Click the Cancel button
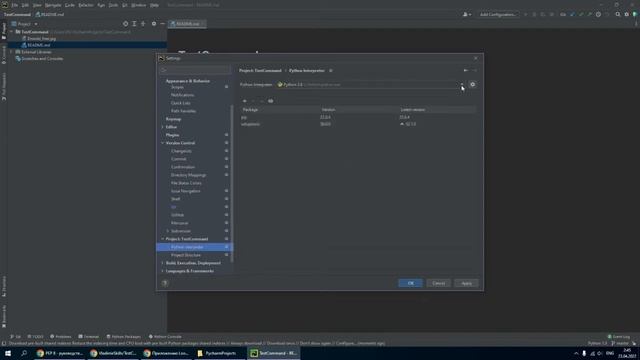 point(438,283)
